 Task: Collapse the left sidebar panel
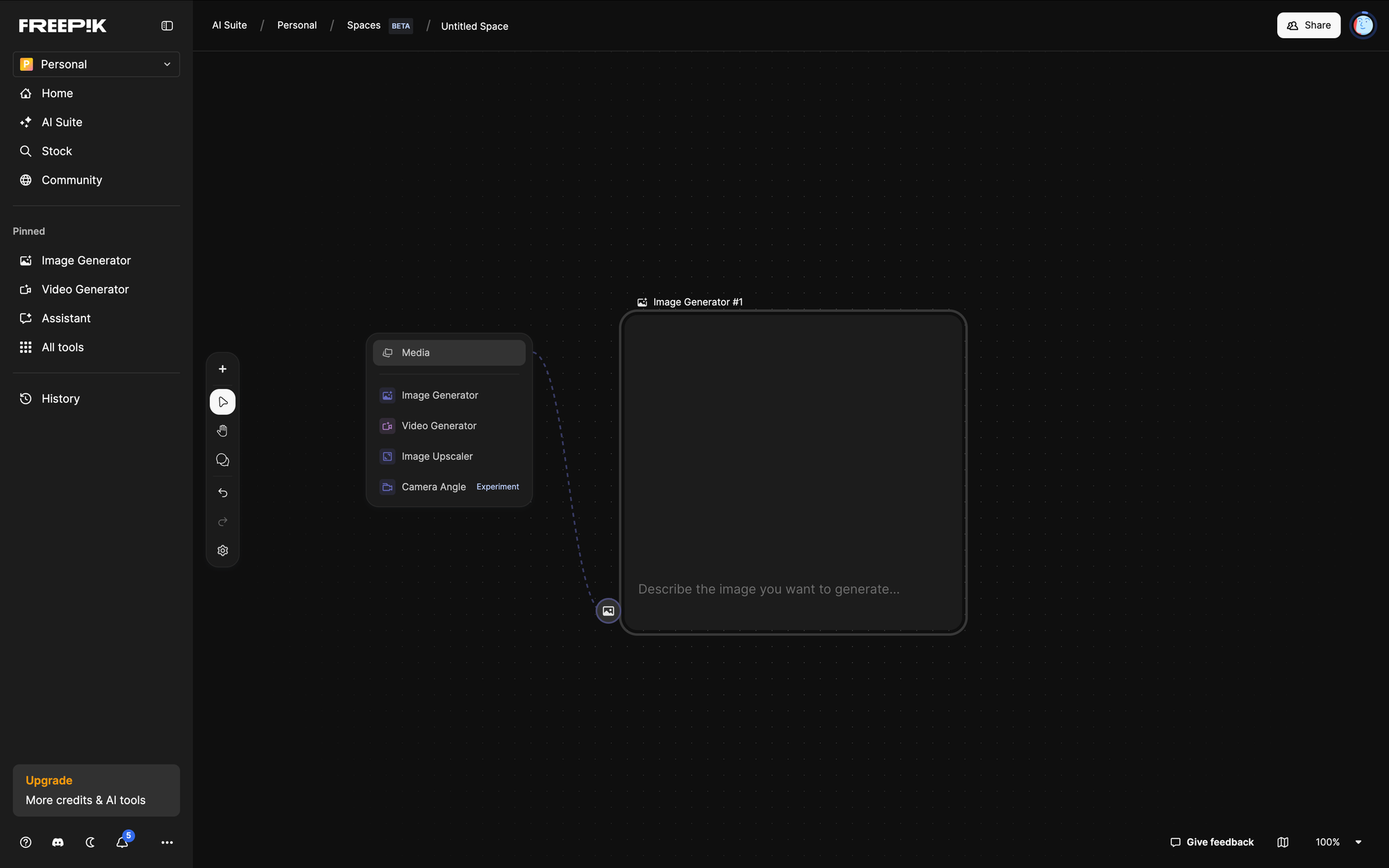coord(167,26)
